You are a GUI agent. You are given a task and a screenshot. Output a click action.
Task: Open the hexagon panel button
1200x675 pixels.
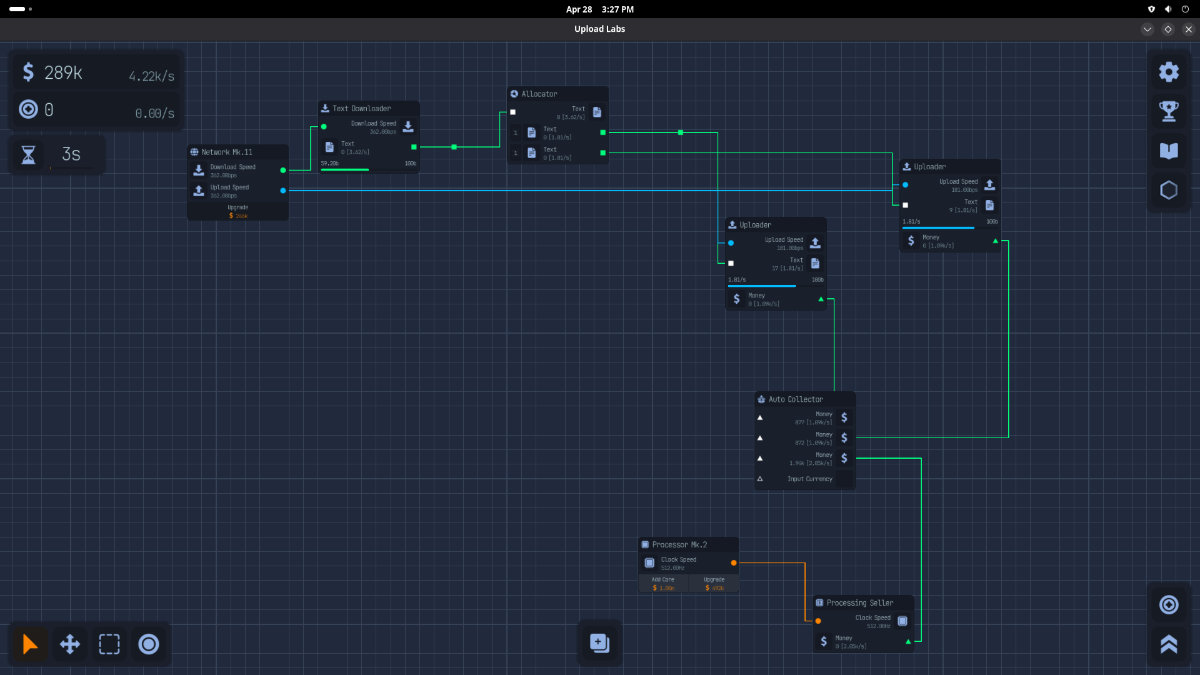tap(1168, 189)
